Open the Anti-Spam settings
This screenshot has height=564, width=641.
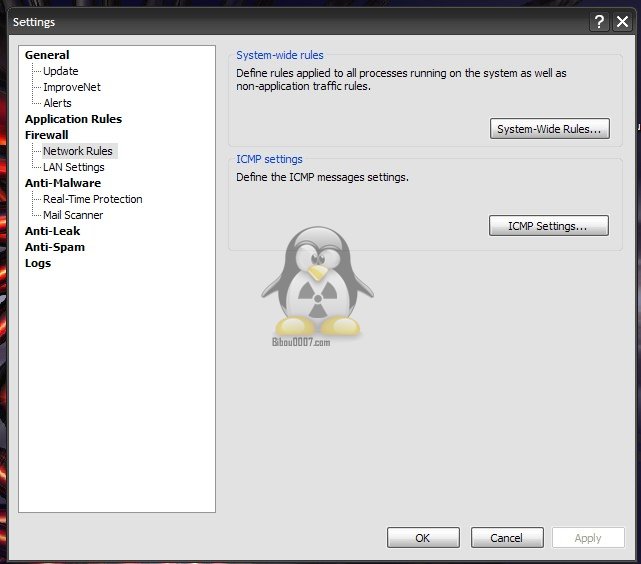click(55, 247)
